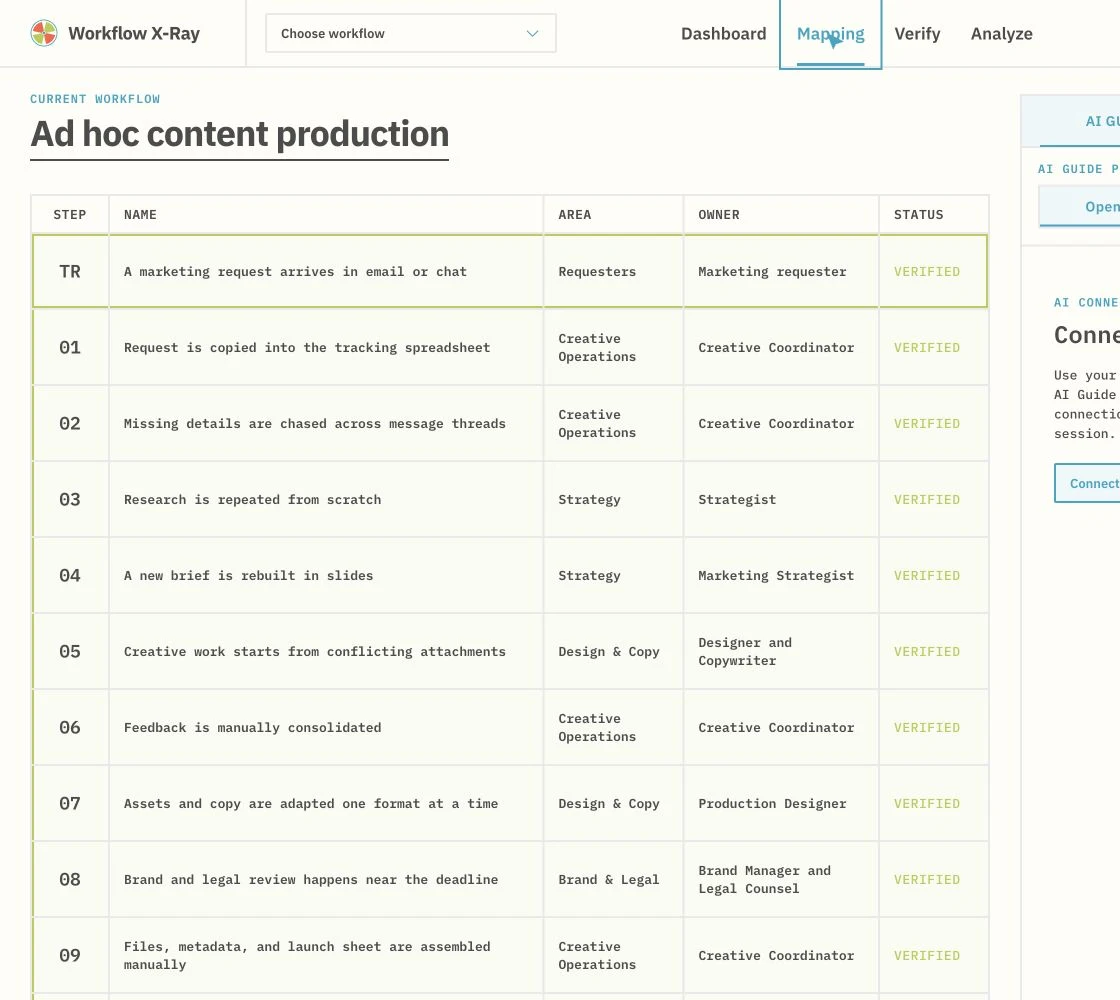The width and height of the screenshot is (1120, 1000).
Task: Select step 01 Request is copied into spreadsheet
Action: [510, 347]
